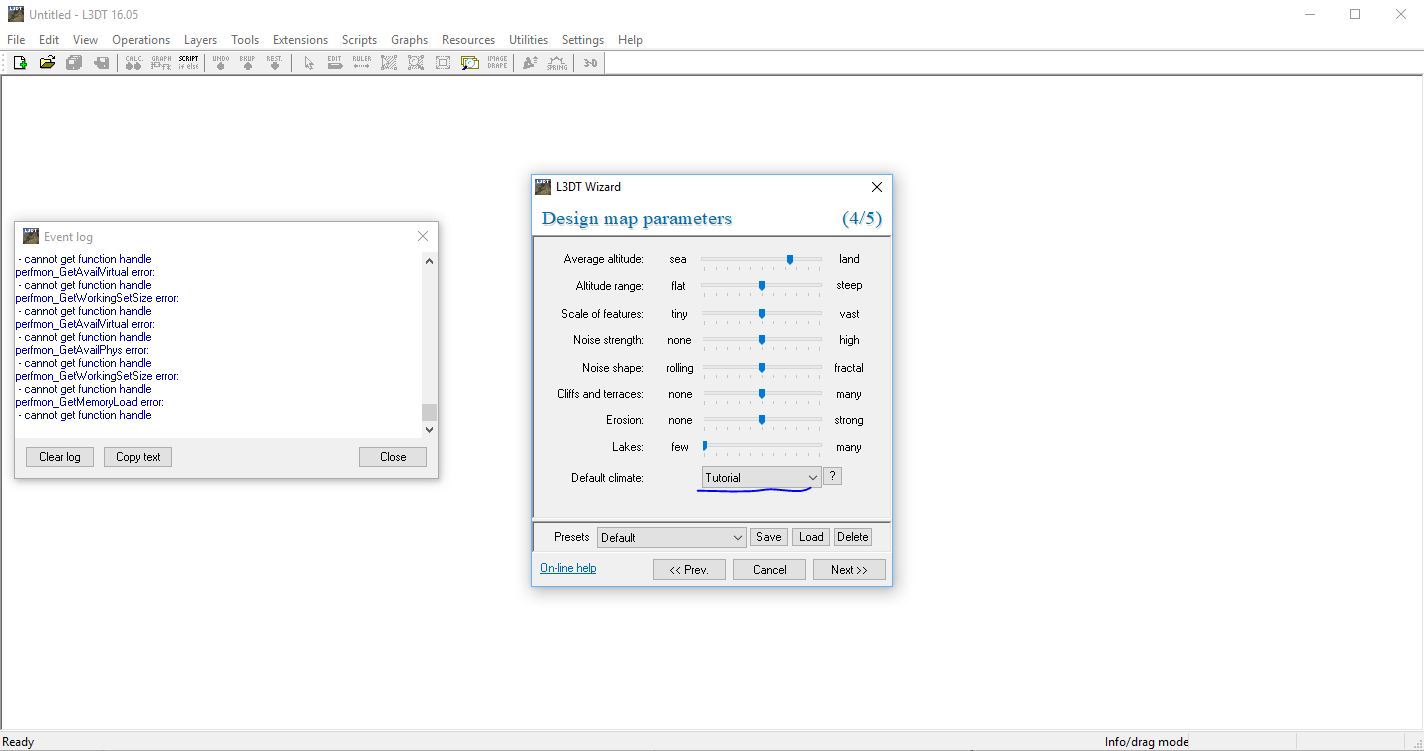Viewport: 1424px width, 751px height.
Task: Open the Resources menu
Action: [468, 40]
